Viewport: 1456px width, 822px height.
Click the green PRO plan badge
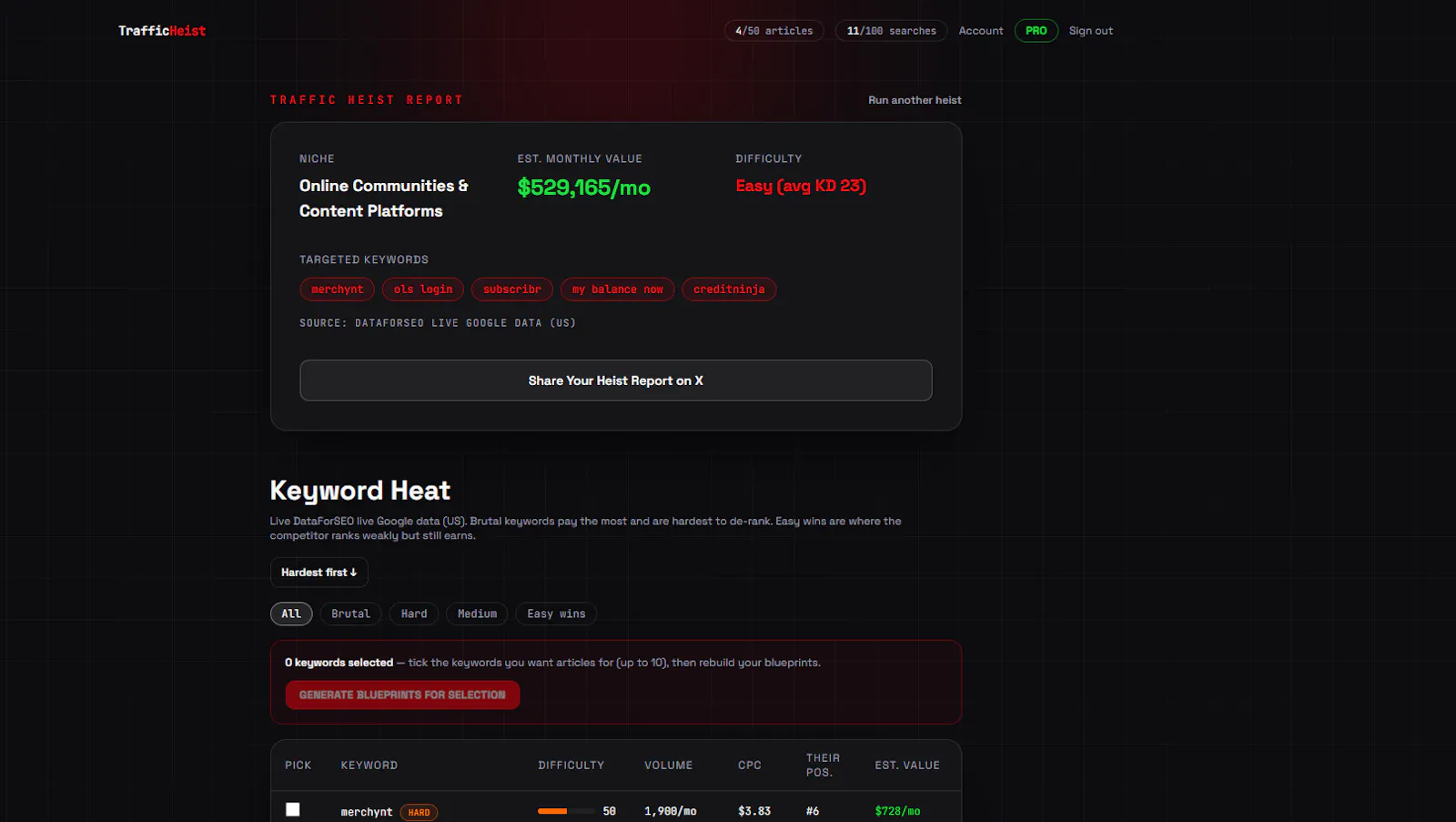pos(1036,31)
